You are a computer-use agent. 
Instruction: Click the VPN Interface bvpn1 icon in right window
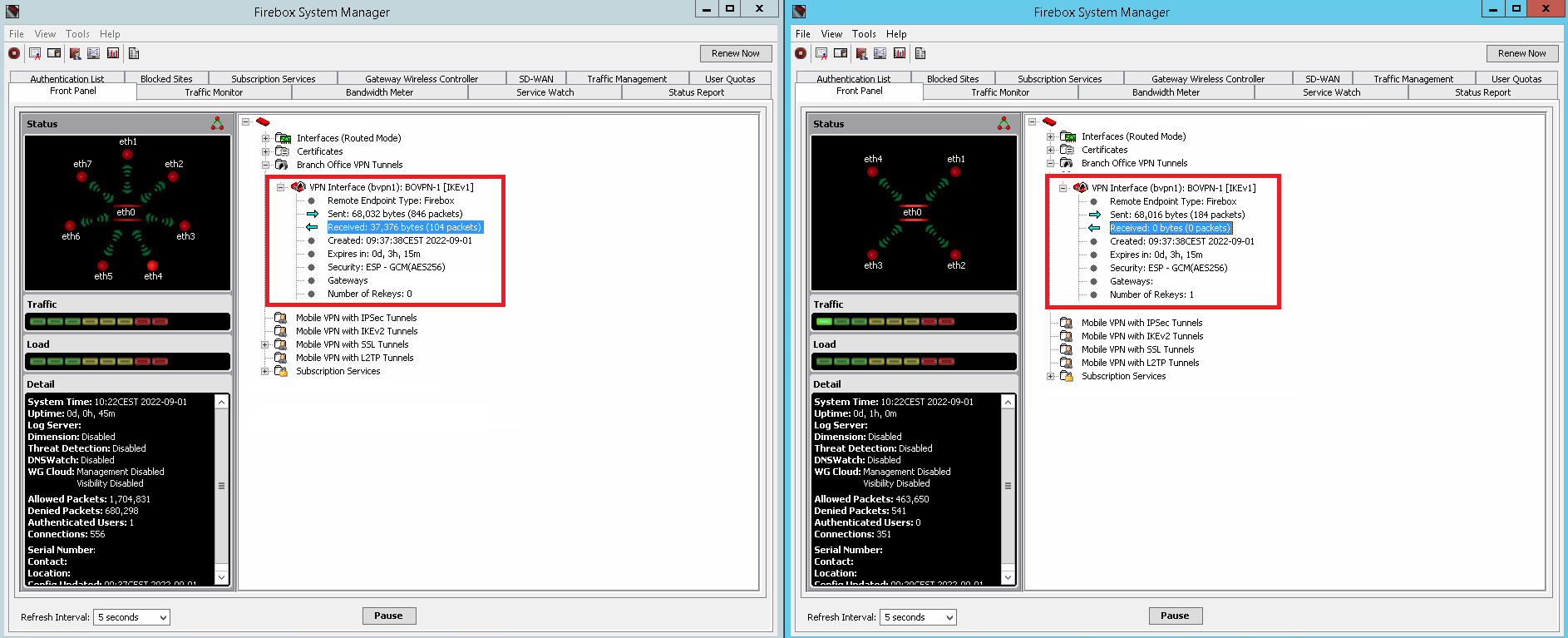[x=1080, y=188]
